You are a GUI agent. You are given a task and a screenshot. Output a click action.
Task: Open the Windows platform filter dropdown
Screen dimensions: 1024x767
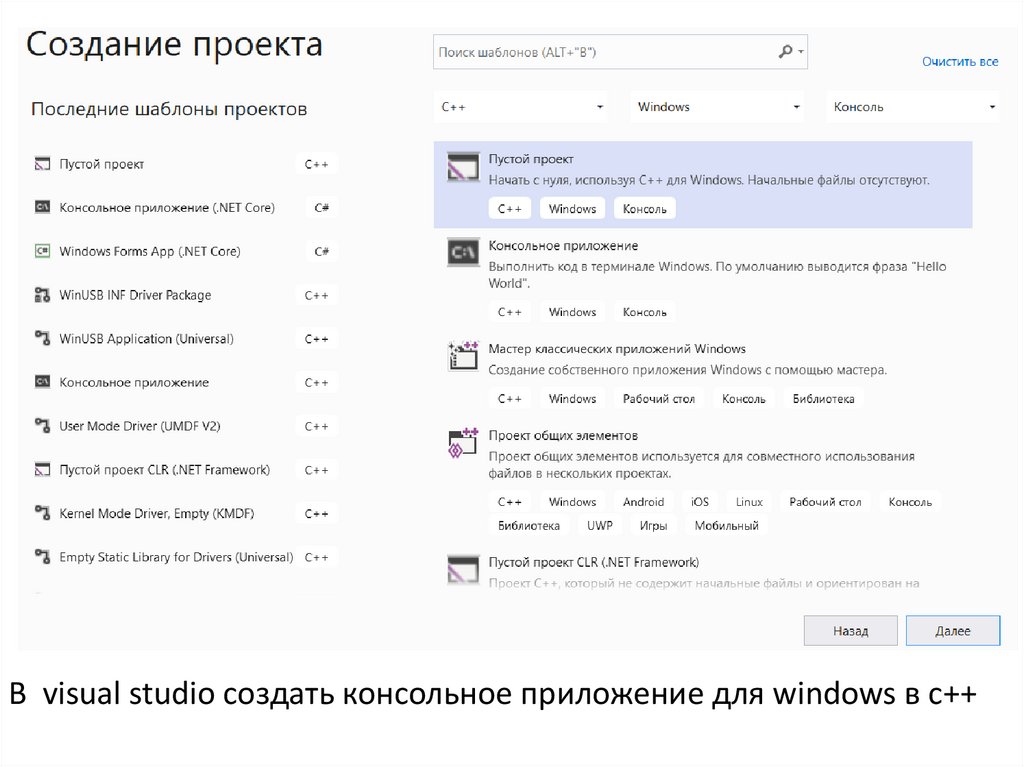(718, 107)
